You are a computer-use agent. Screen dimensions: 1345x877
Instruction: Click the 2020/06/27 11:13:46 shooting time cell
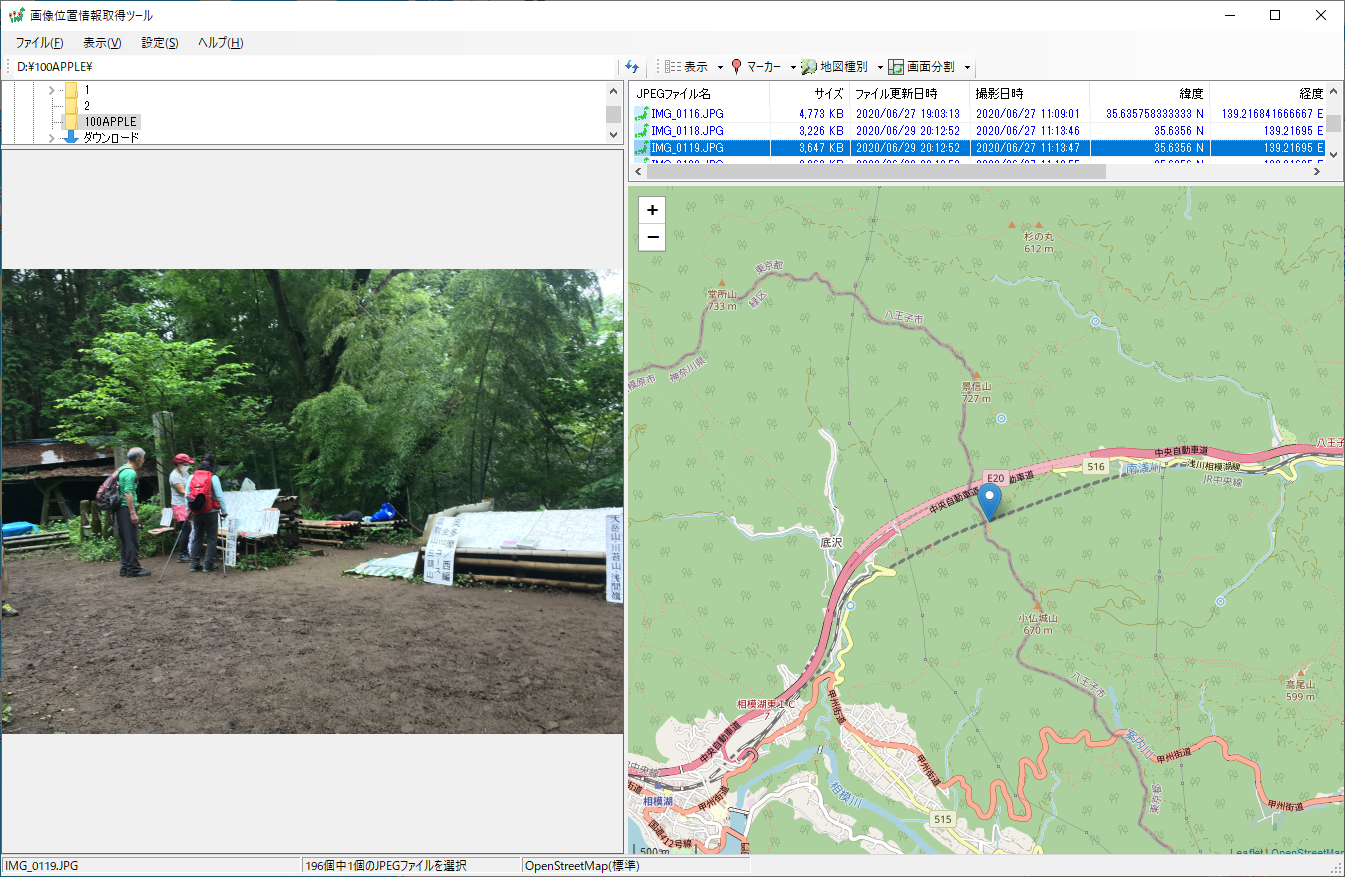click(1028, 131)
